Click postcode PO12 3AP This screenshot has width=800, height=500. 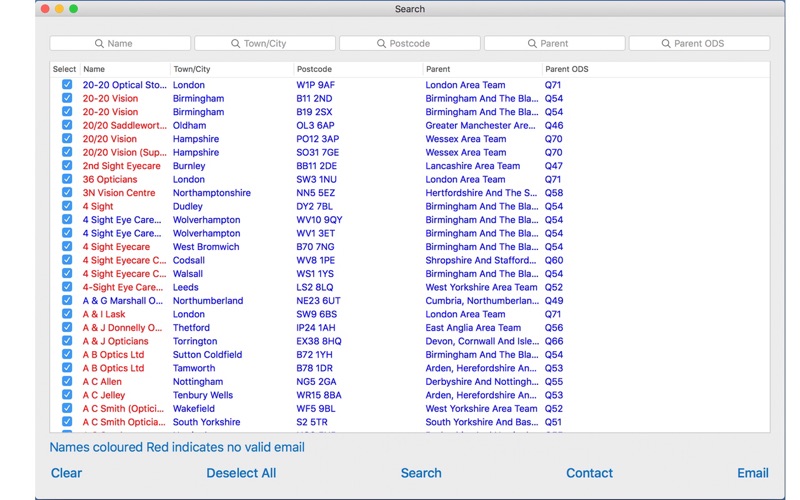tap(318, 139)
